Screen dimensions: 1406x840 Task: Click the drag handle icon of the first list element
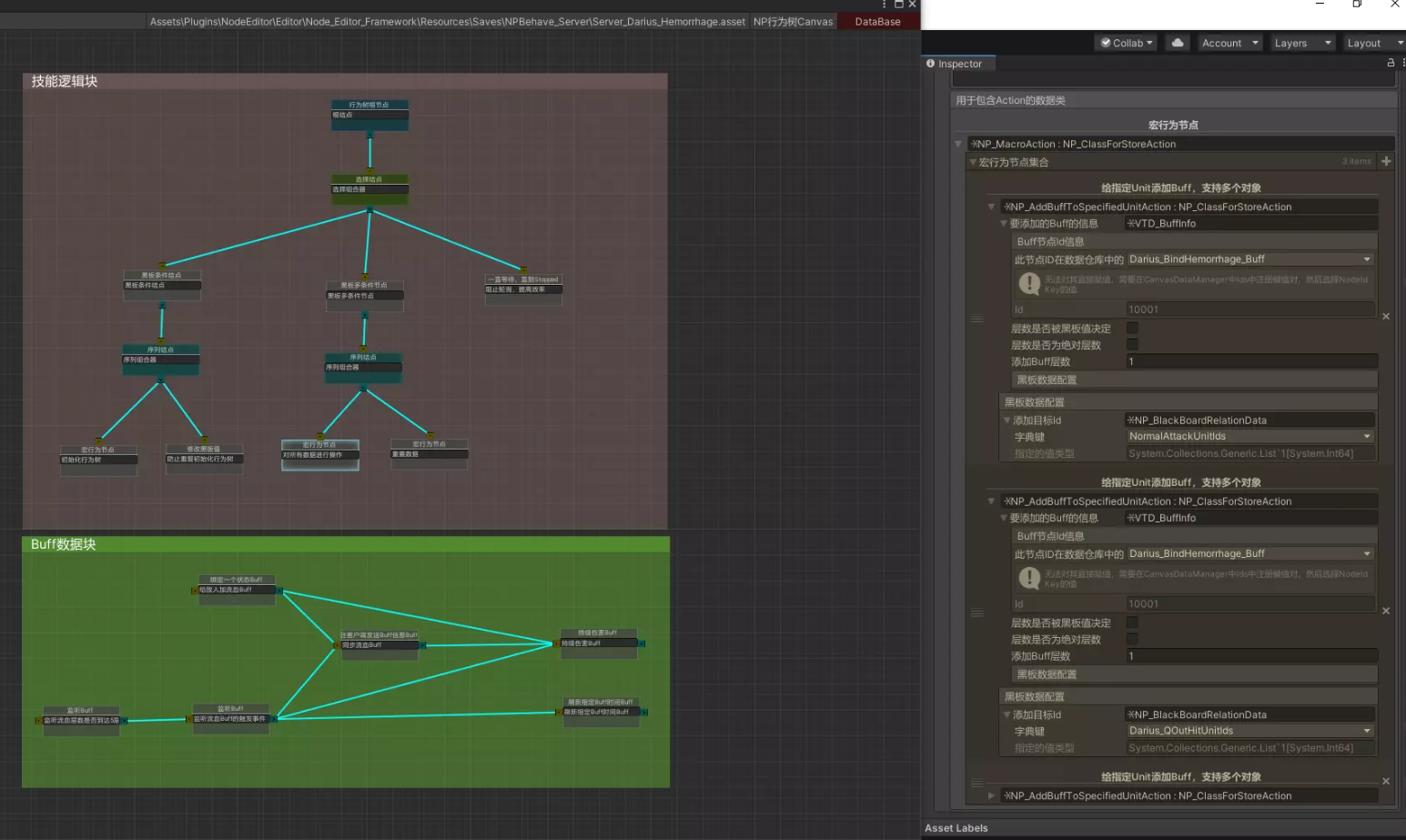pyautogui.click(x=977, y=319)
